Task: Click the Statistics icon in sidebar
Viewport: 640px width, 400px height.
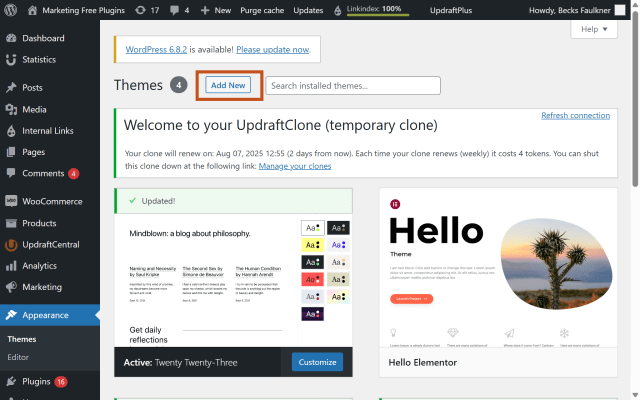Action: [11, 60]
